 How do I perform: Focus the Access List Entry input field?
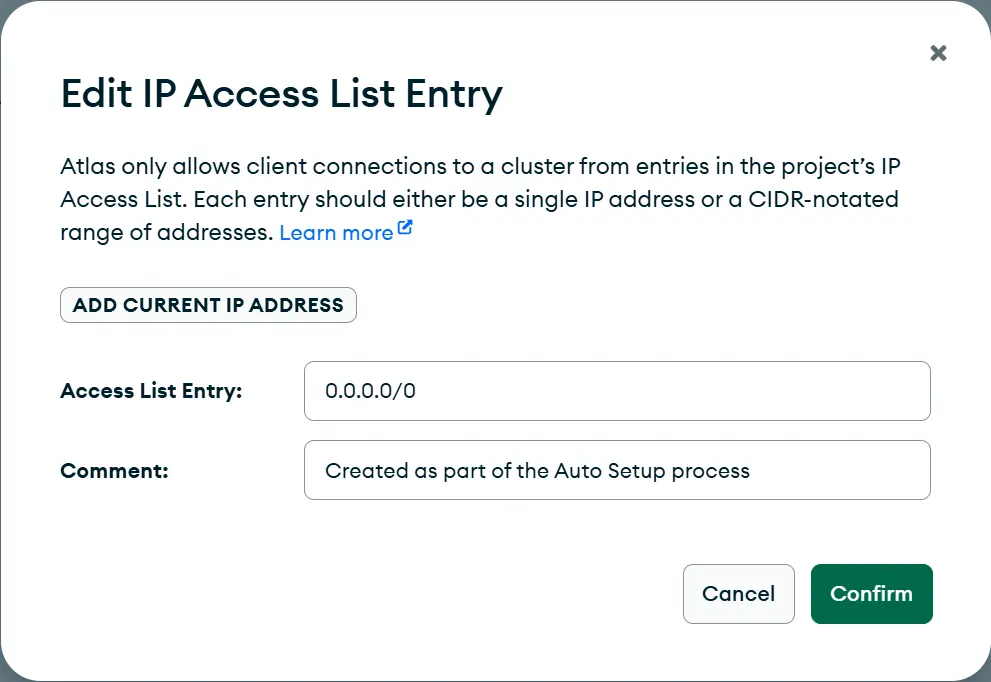617,391
